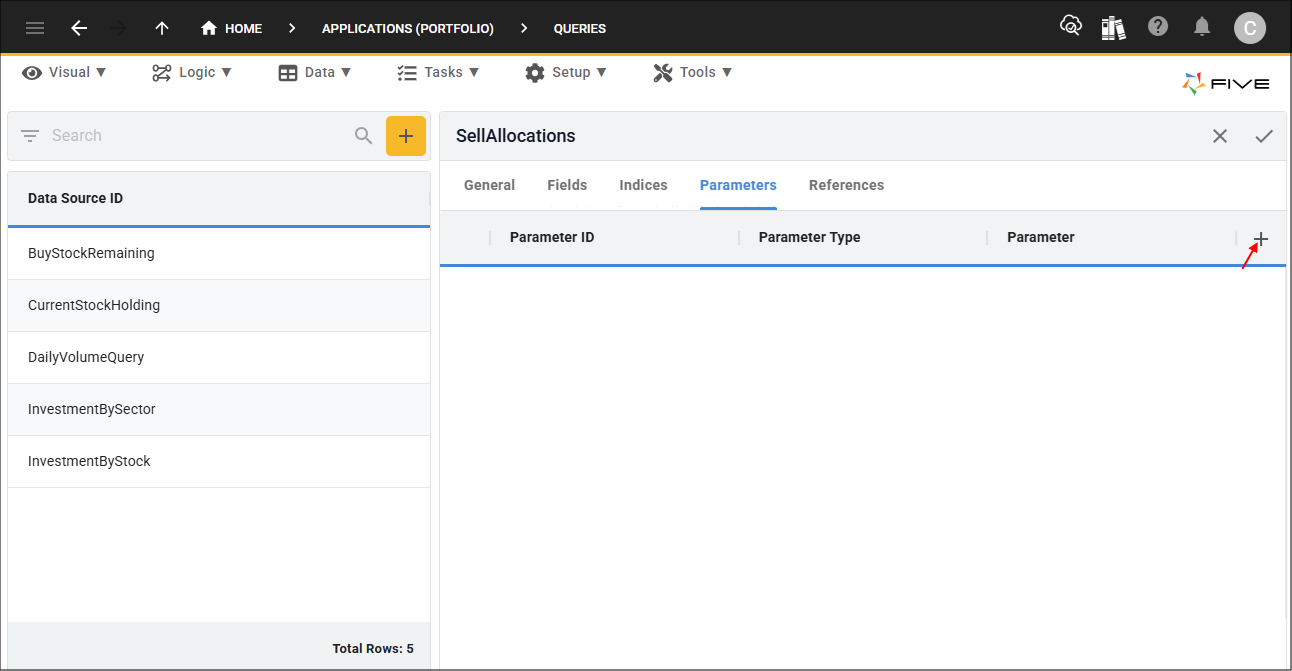Screen dimensions: 1292x671
Task: Select the InvestmentBySector row
Action: point(219,409)
